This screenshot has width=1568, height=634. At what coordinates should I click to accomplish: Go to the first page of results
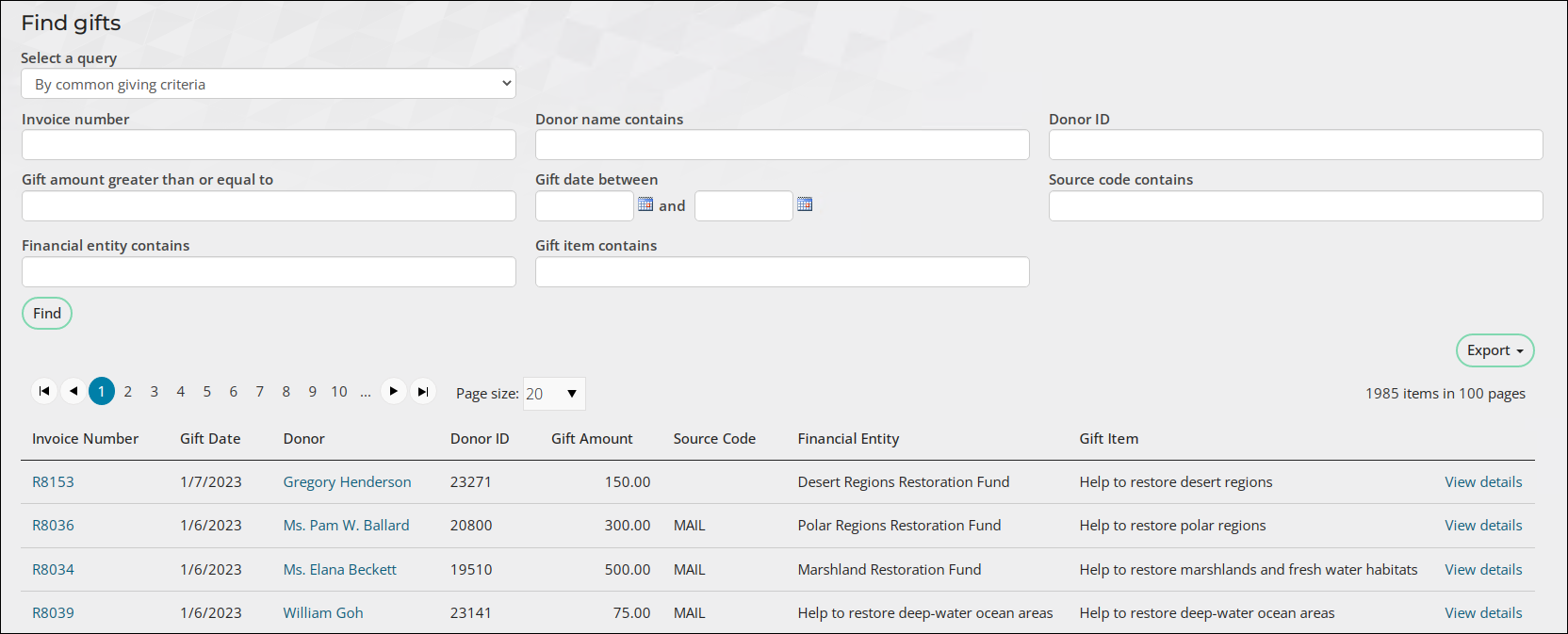click(44, 391)
